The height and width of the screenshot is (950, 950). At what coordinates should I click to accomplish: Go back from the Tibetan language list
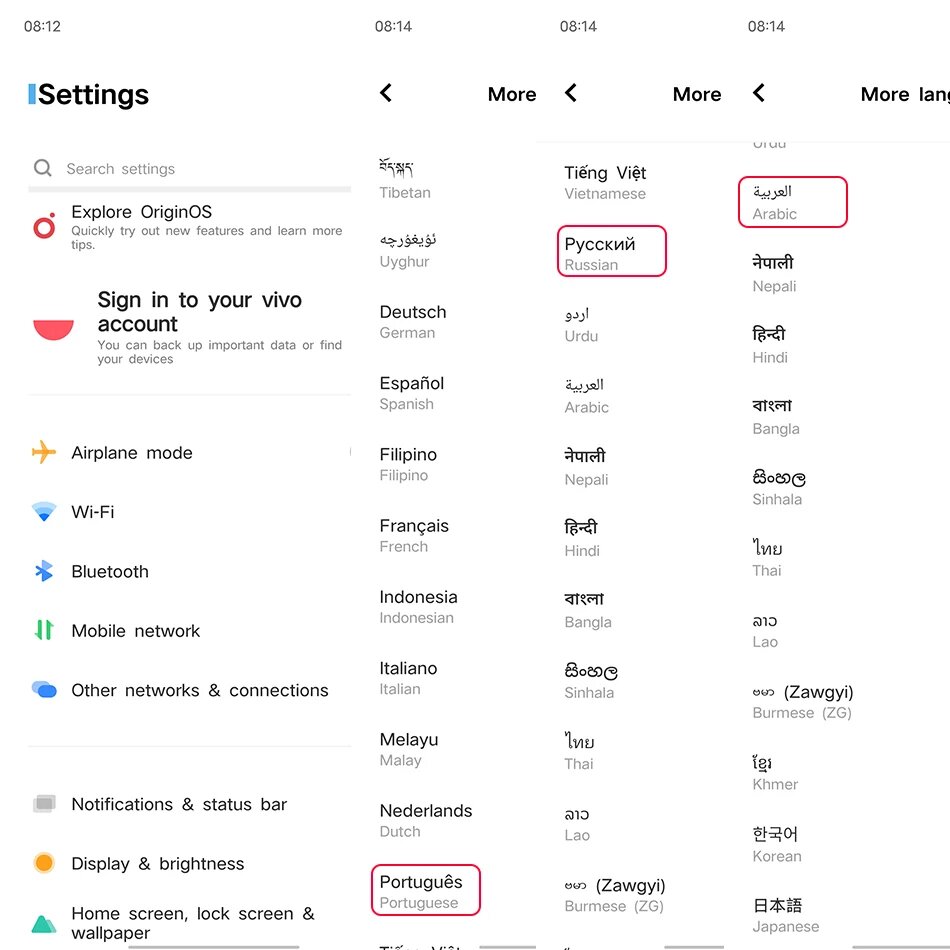(x=386, y=93)
